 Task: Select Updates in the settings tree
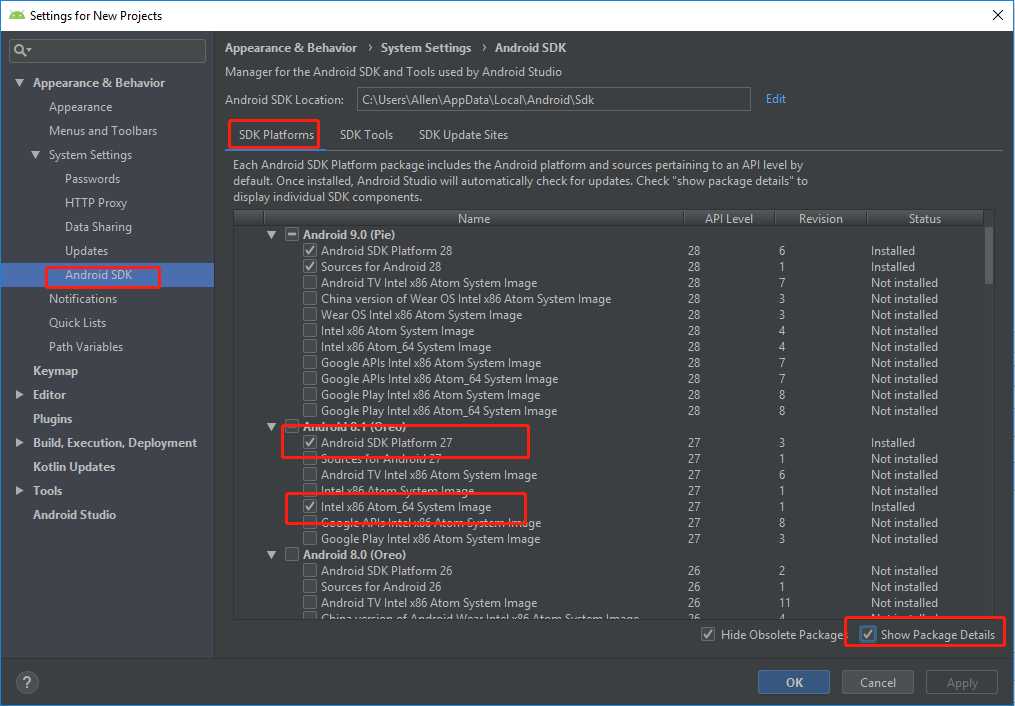pyautogui.click(x=86, y=250)
